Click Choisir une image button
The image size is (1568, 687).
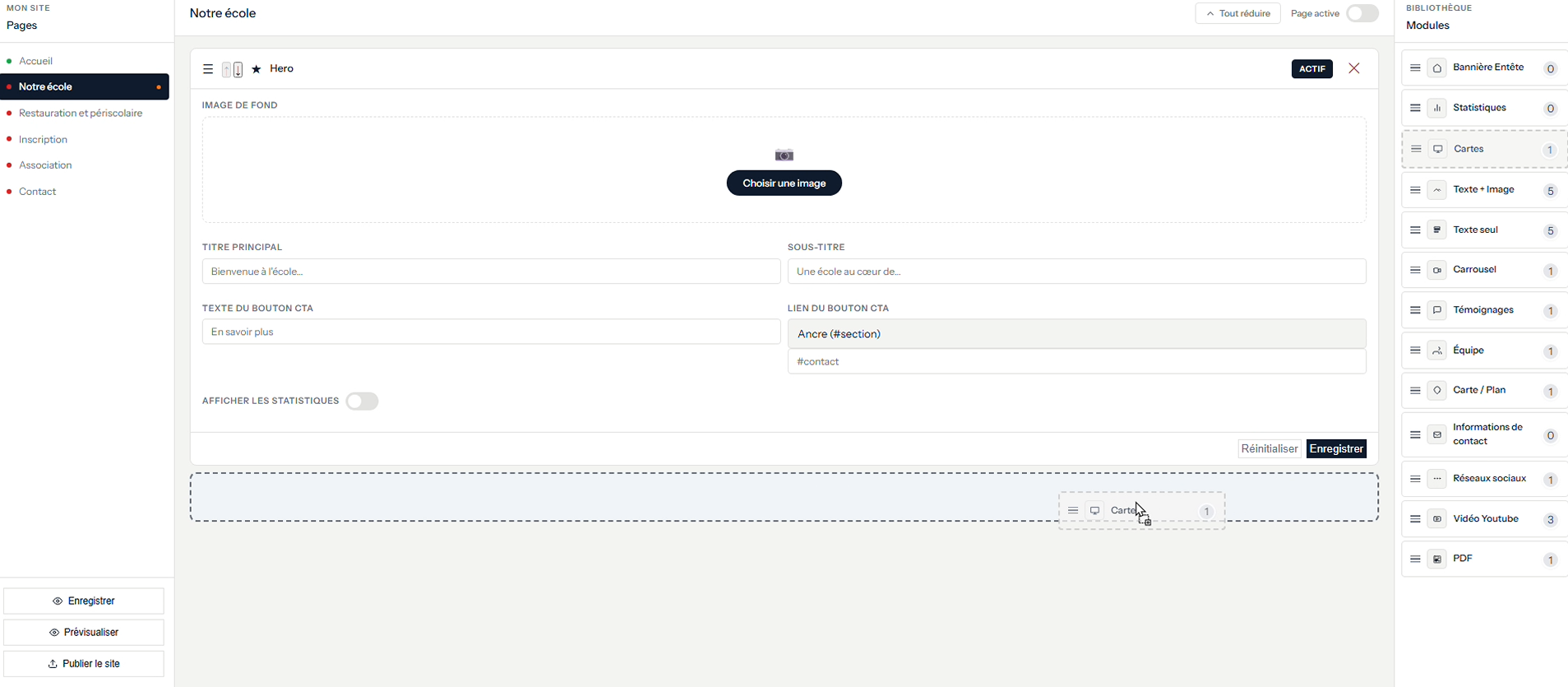pos(784,183)
